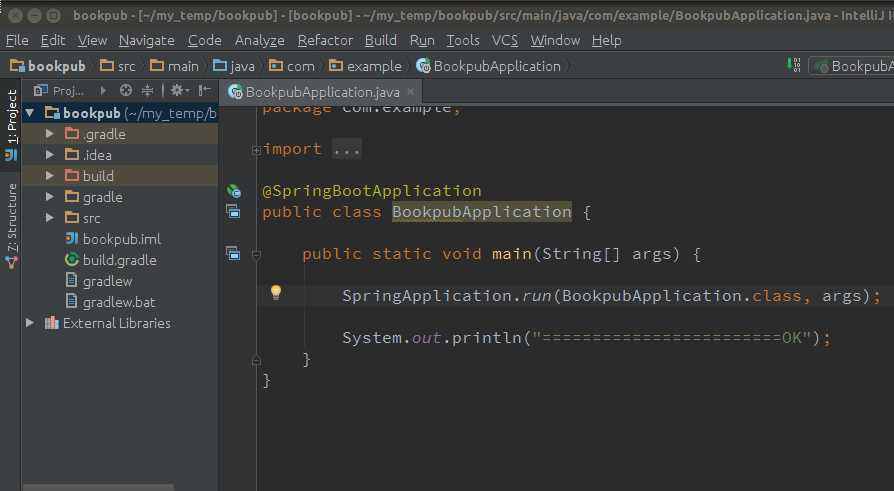This screenshot has height=491, width=894.
Task: Select the src folder in Project tree
Action: [120, 218]
